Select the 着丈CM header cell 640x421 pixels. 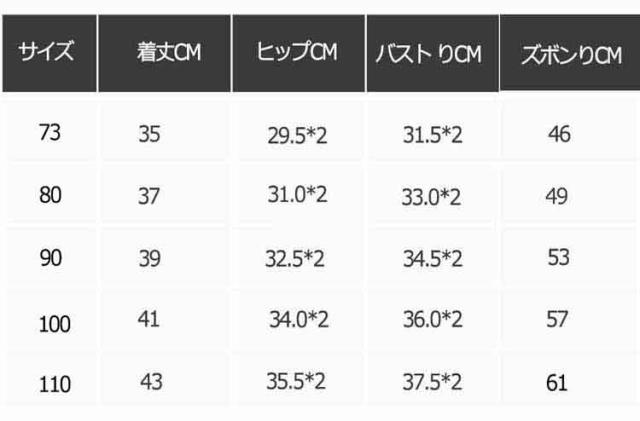pyautogui.click(x=168, y=53)
